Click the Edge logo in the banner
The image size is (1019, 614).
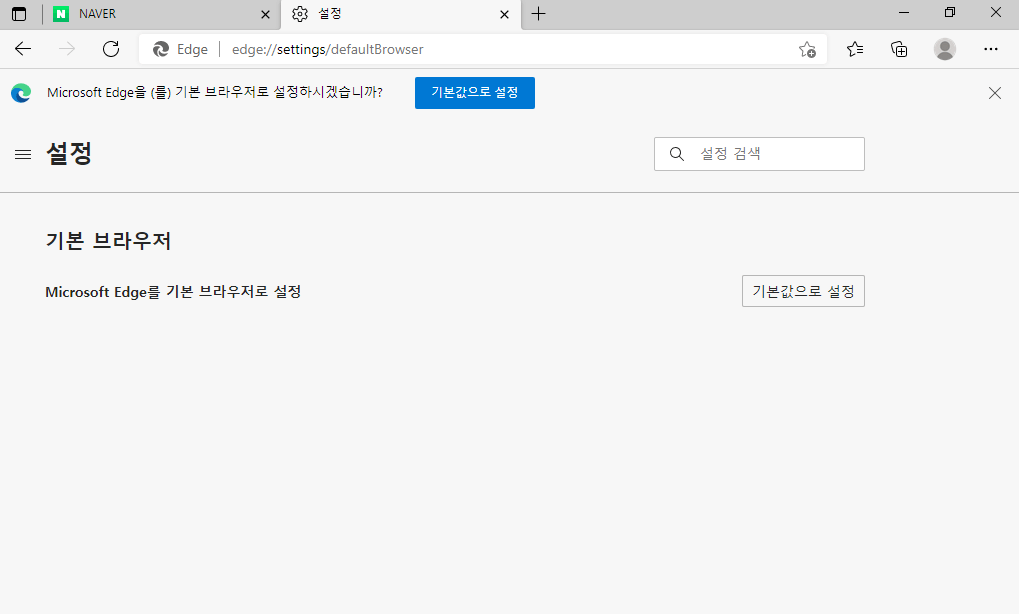coord(21,93)
